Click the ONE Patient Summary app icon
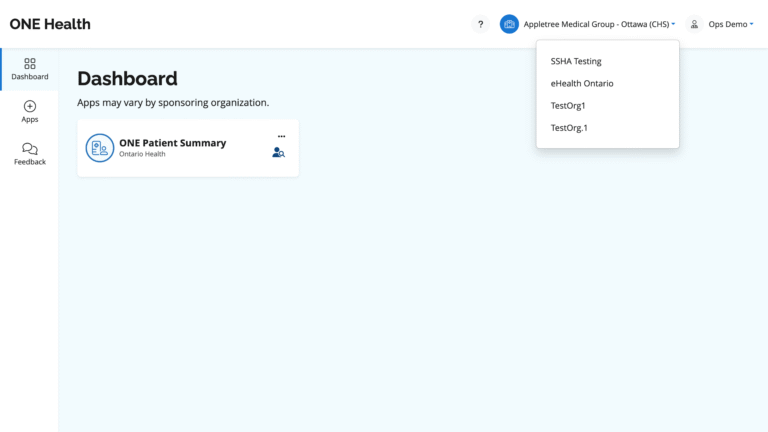 100,148
